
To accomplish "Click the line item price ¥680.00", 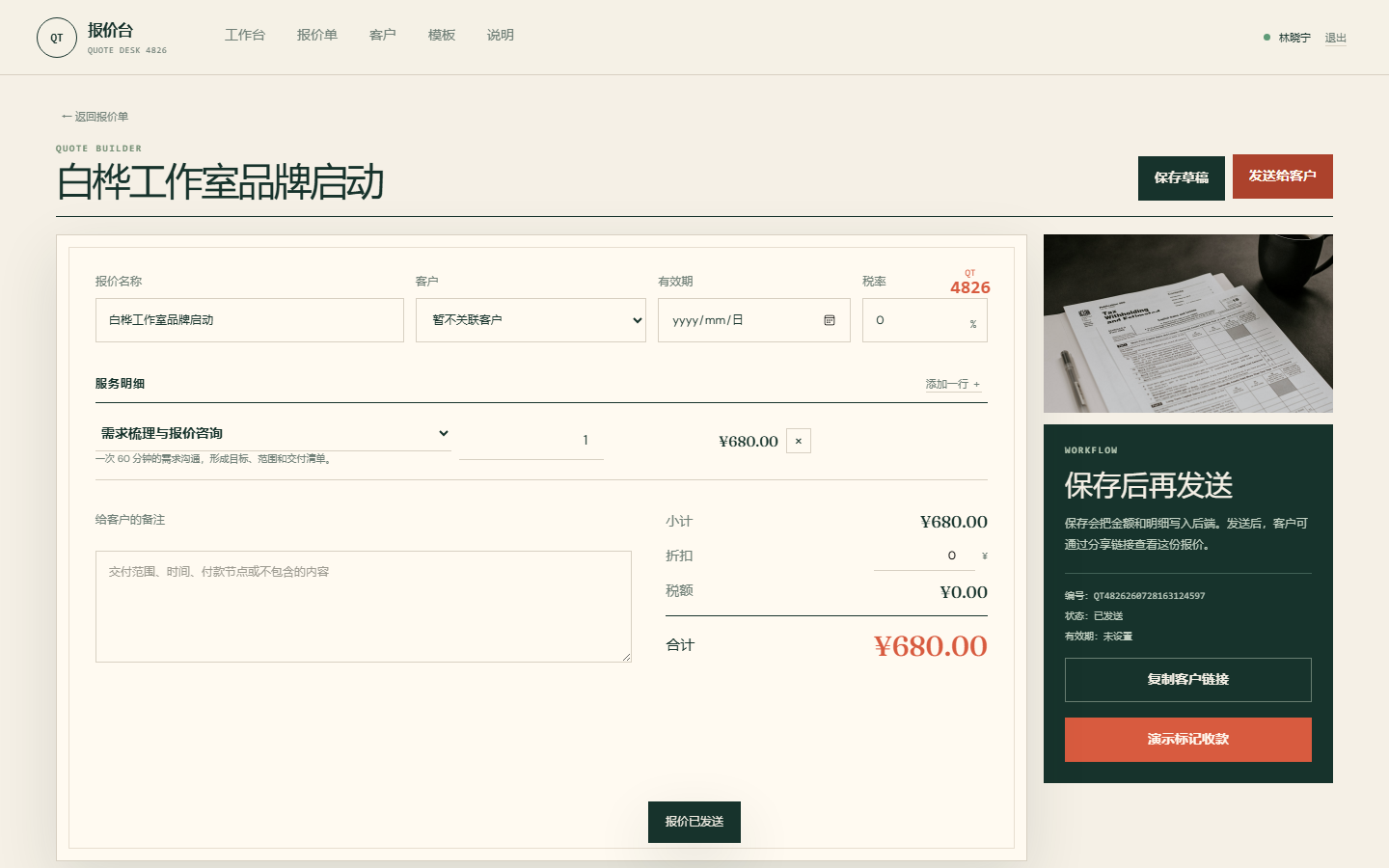I will pyautogui.click(x=749, y=442).
